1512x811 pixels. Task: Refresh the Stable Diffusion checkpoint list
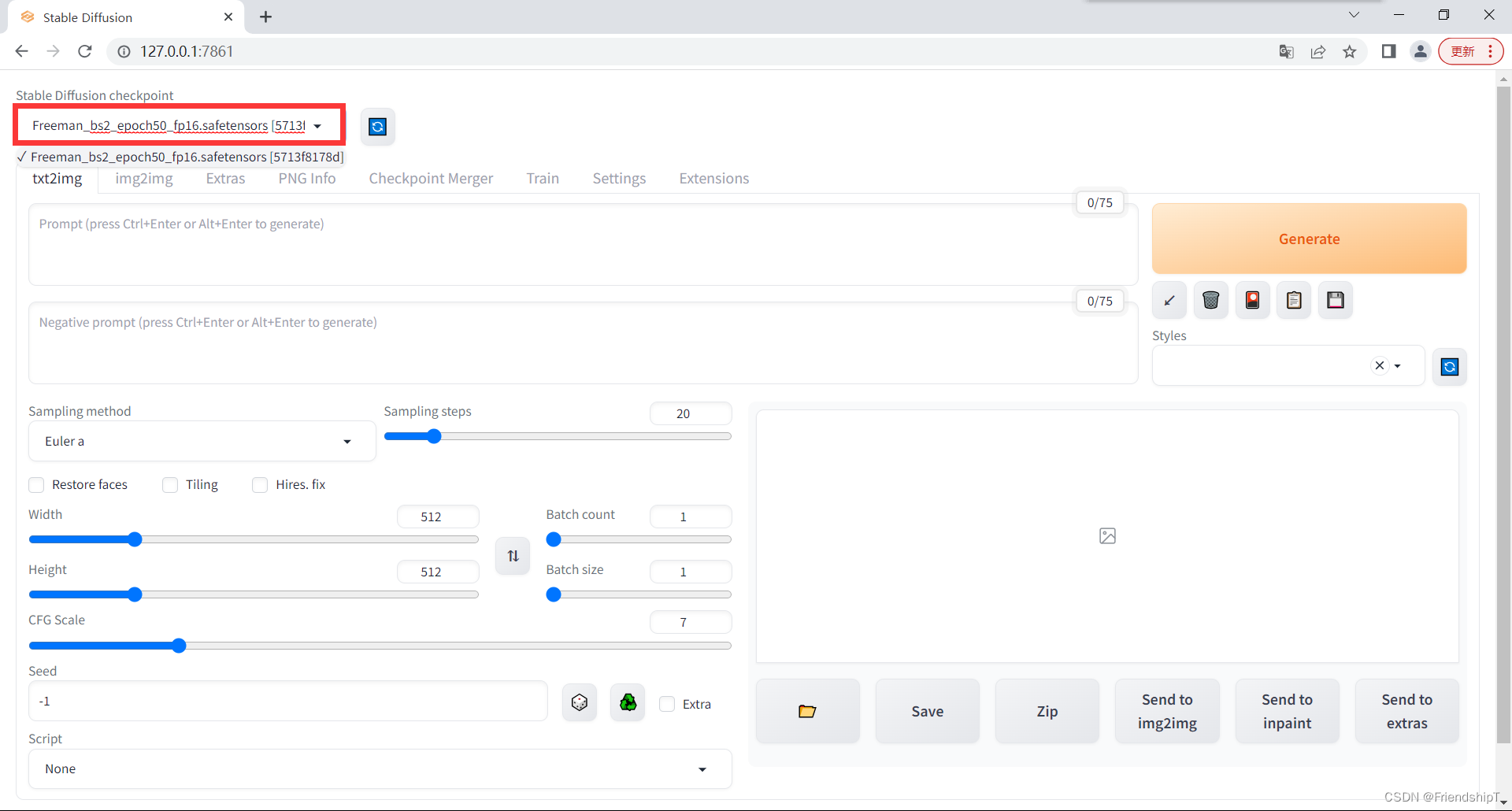[x=378, y=127]
